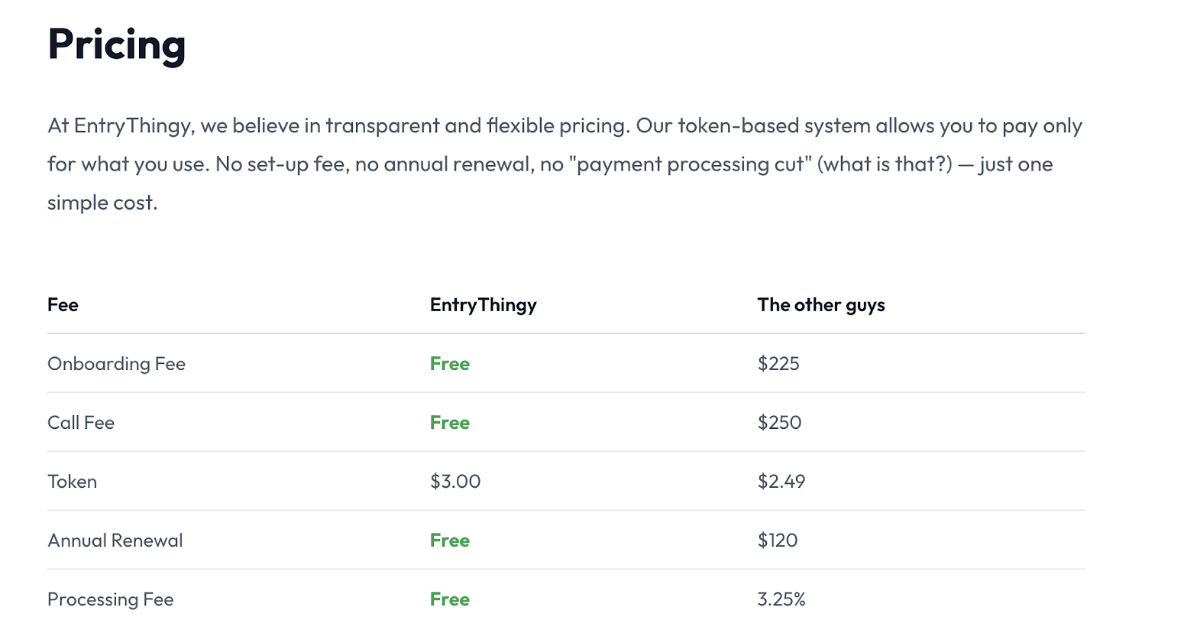Select the Fee column header
The height and width of the screenshot is (638, 1198).
point(63,305)
